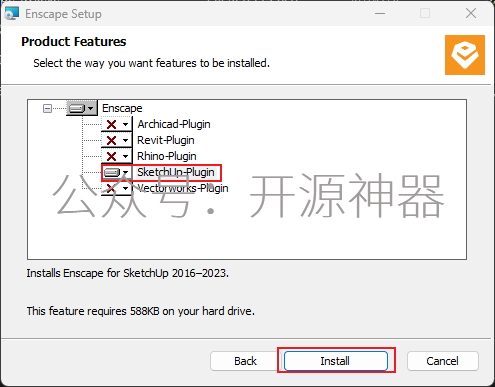Click the Enscape orange logo

point(465,55)
